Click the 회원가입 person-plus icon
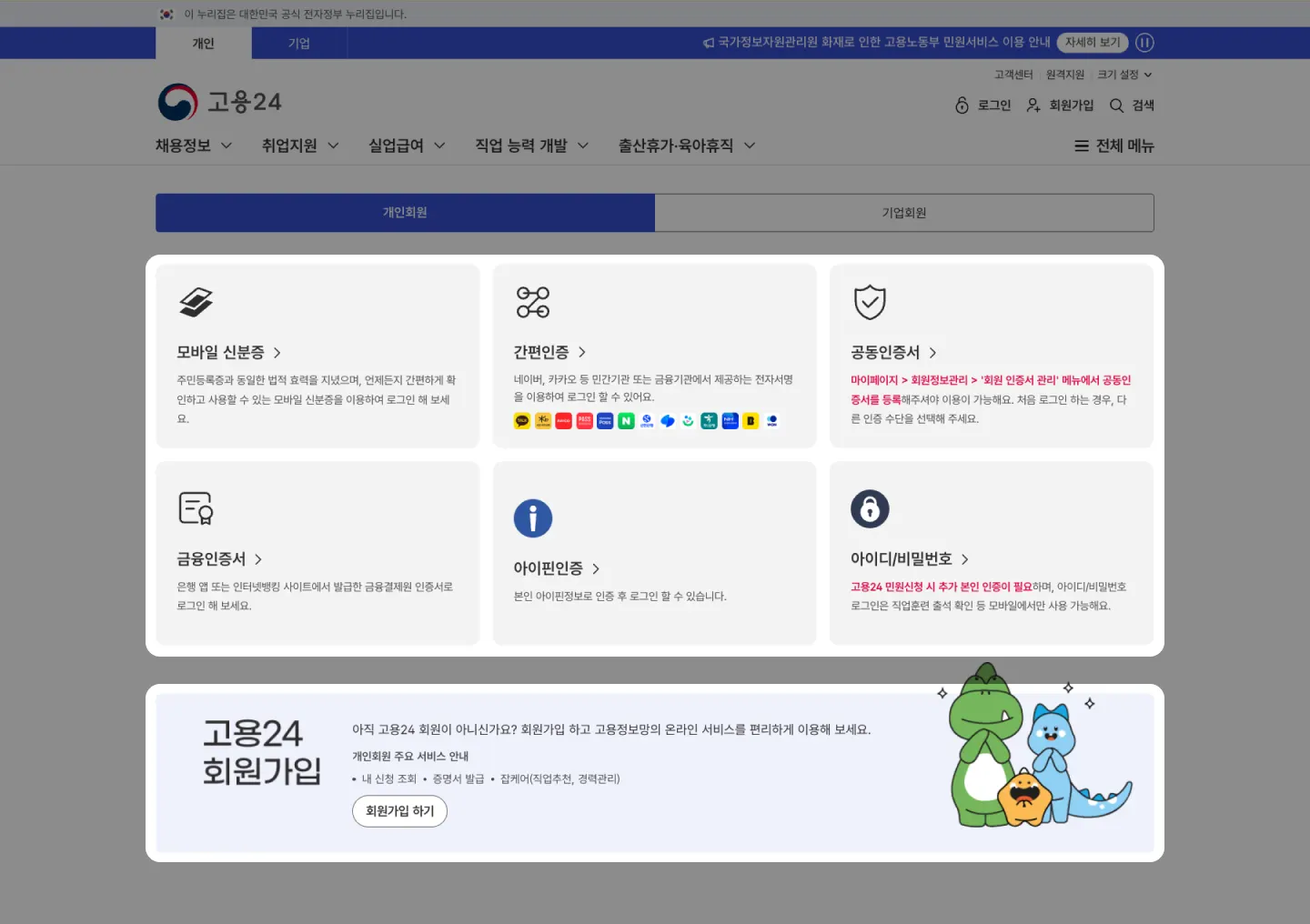Viewport: 1310px width, 924px height. coord(1033,105)
